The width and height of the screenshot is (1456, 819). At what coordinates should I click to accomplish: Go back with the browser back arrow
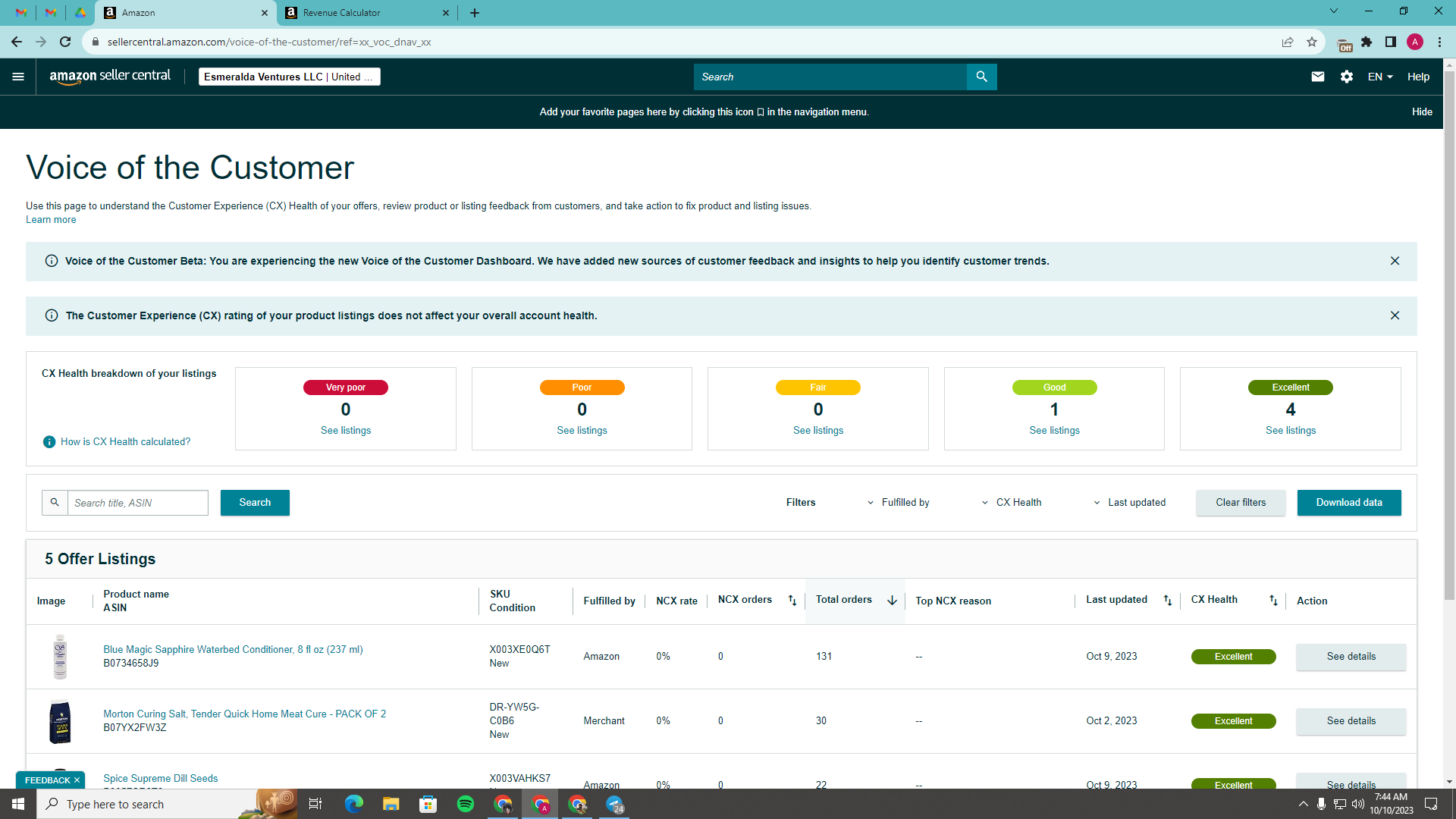click(x=17, y=42)
